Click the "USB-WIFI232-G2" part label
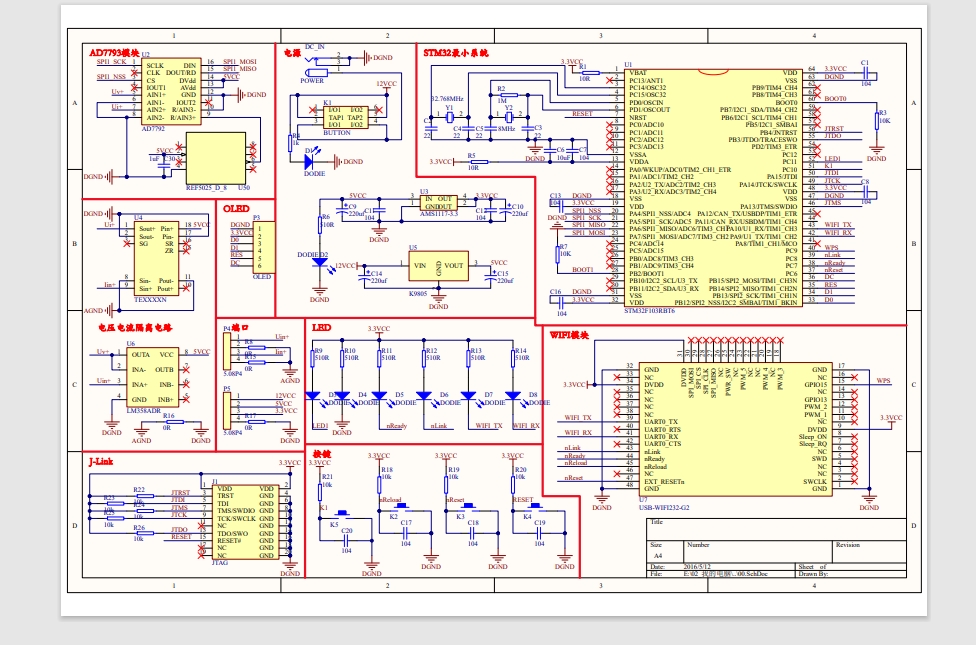This screenshot has width=976, height=645. click(x=664, y=507)
